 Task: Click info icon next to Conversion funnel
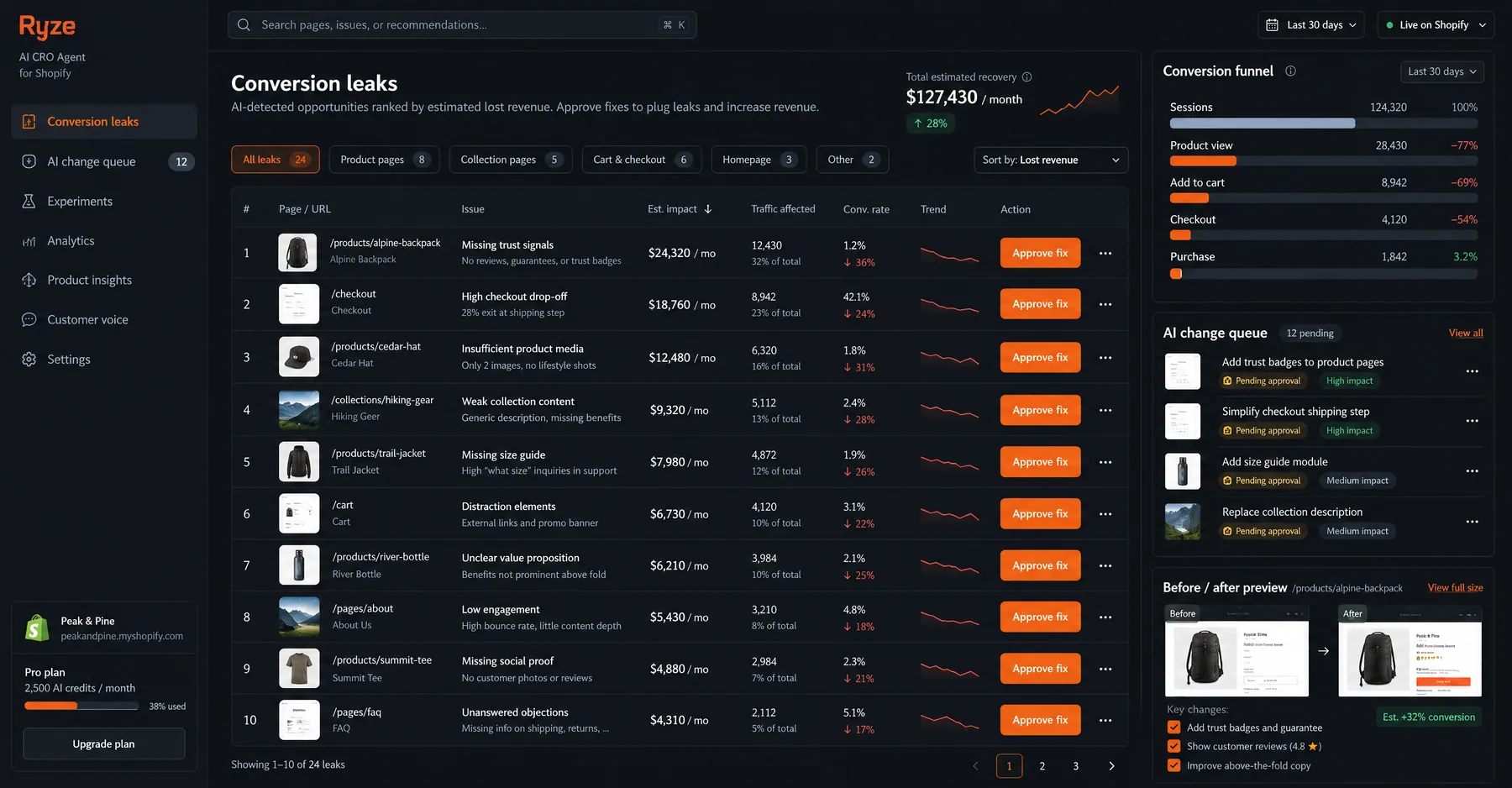(1290, 71)
